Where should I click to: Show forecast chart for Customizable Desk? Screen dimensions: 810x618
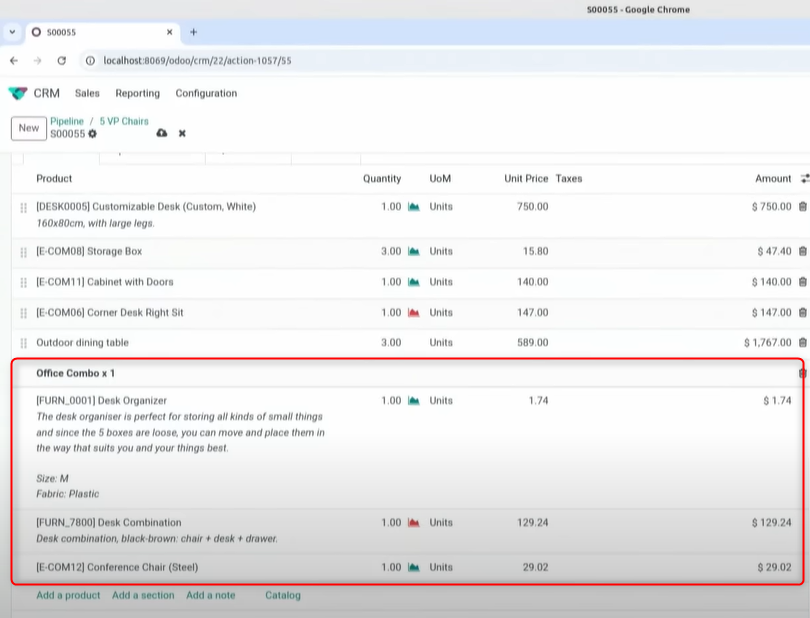pos(414,207)
